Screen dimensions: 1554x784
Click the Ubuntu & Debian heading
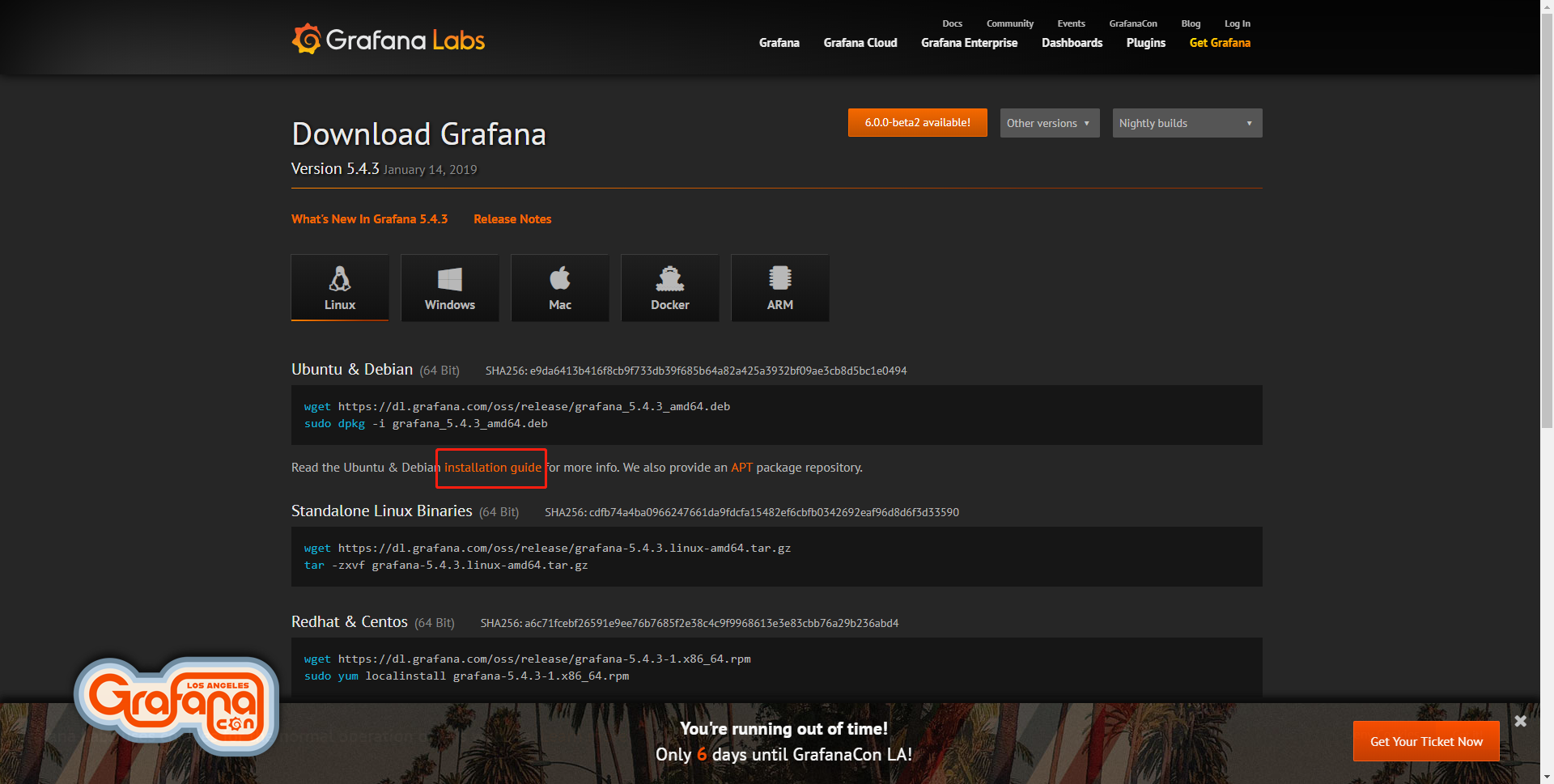(x=352, y=369)
